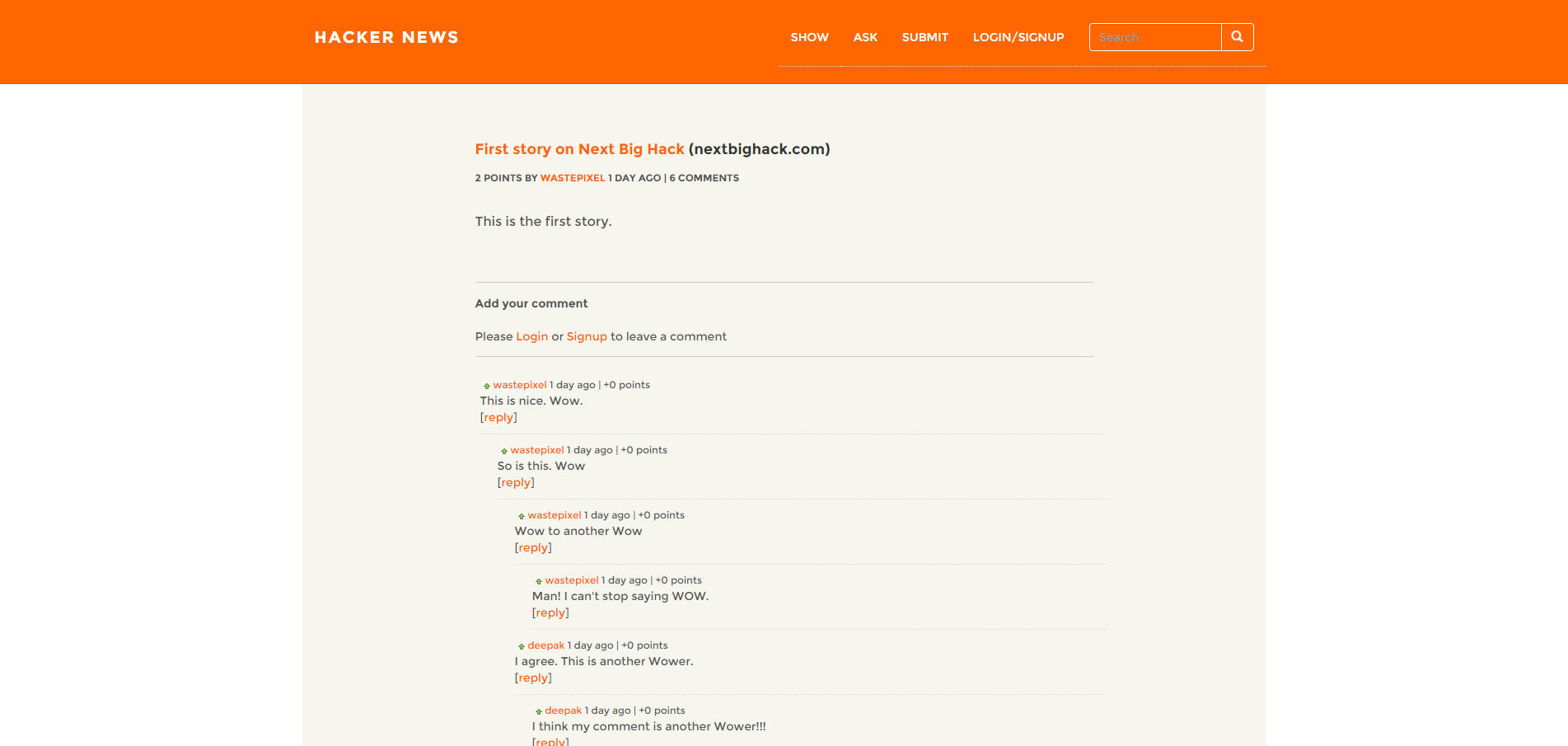
Task: Open wastepixel profile on 'Wow to another Wow'
Action: [x=555, y=515]
